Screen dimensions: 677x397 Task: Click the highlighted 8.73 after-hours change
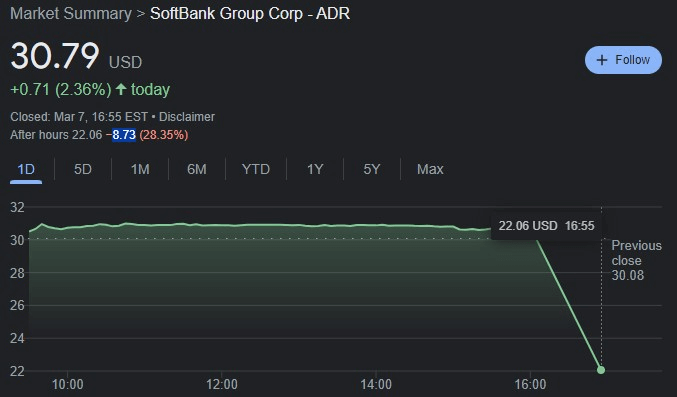coord(124,135)
